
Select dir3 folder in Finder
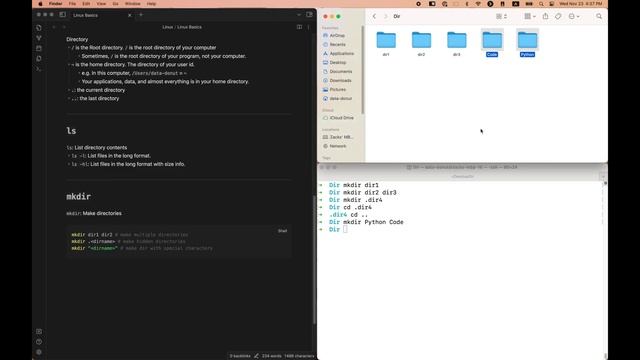tap(457, 44)
